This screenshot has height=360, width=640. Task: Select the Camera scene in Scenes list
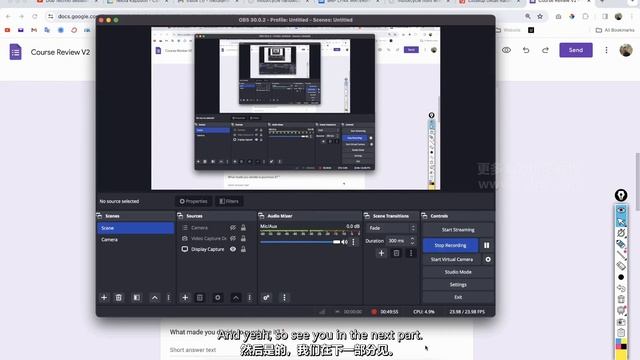pos(136,240)
